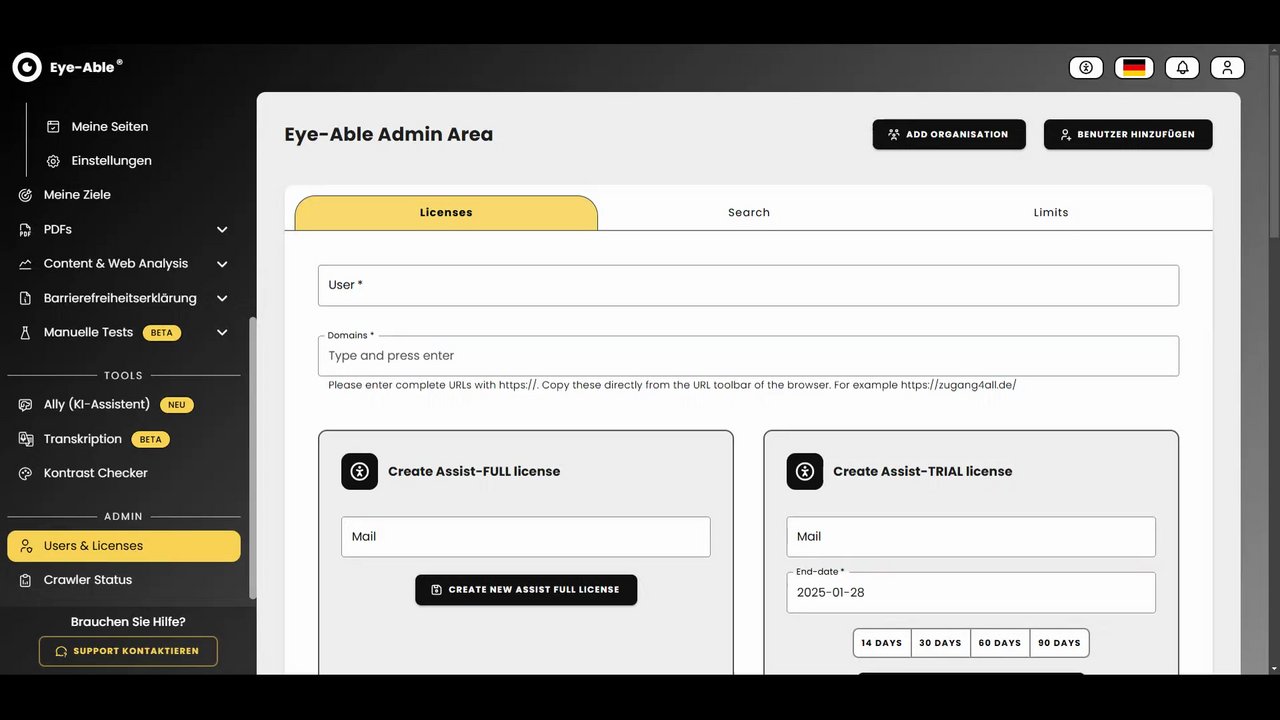1280x720 pixels.
Task: Switch language via German flag icon
Action: [x=1134, y=67]
